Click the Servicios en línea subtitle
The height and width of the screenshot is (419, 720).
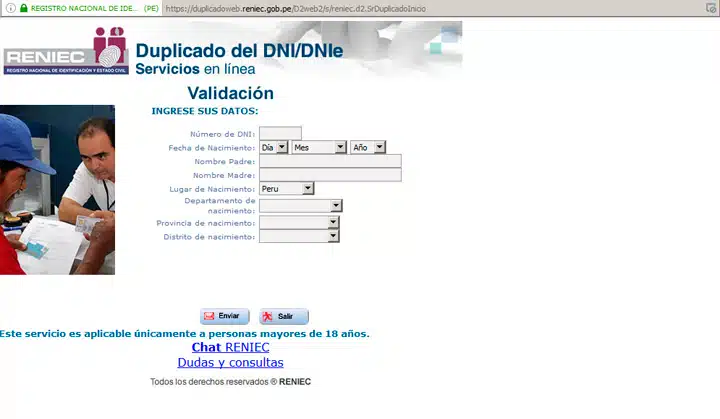(195, 69)
